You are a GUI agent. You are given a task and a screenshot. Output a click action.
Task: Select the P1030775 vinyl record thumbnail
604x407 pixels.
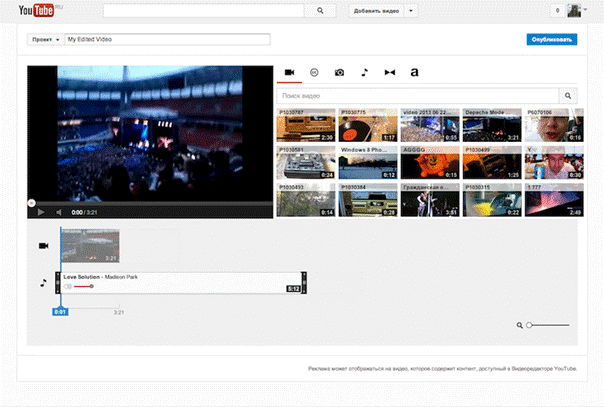368,125
